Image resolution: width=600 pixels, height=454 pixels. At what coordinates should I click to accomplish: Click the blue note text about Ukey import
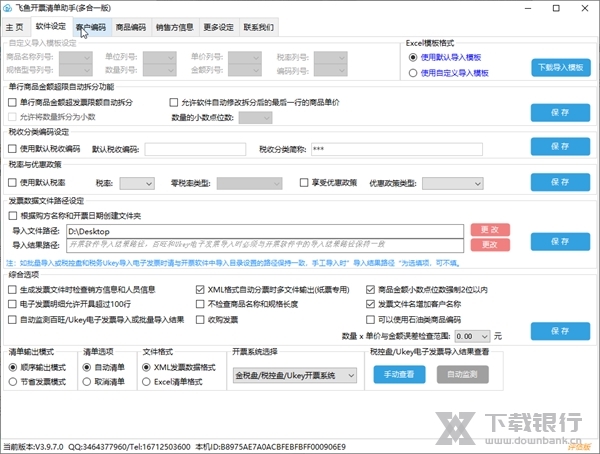click(233, 263)
